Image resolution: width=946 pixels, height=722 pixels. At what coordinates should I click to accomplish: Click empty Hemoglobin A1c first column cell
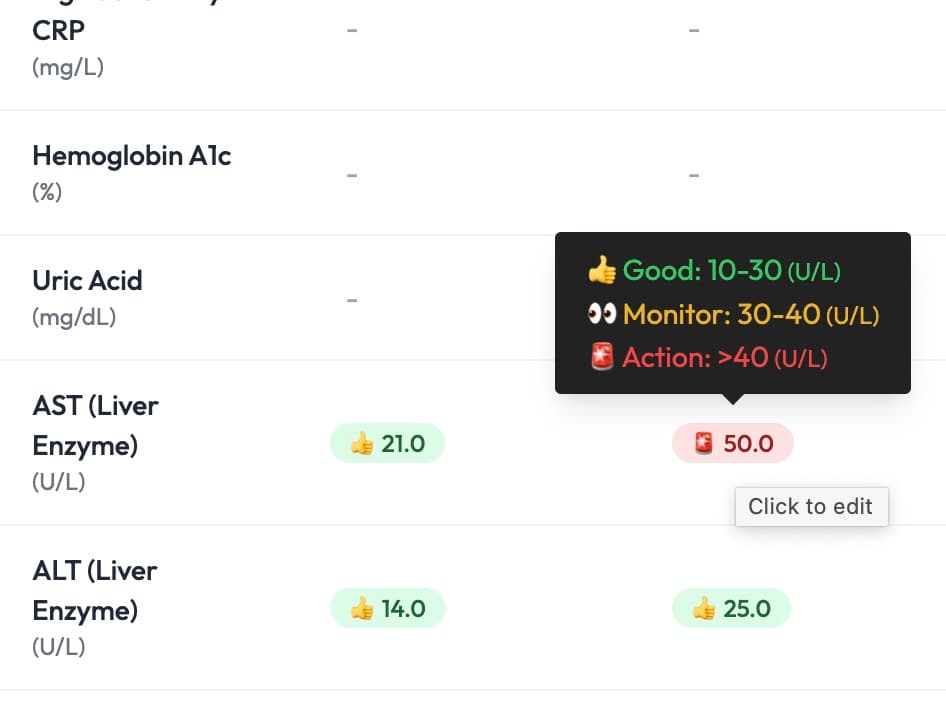352,176
